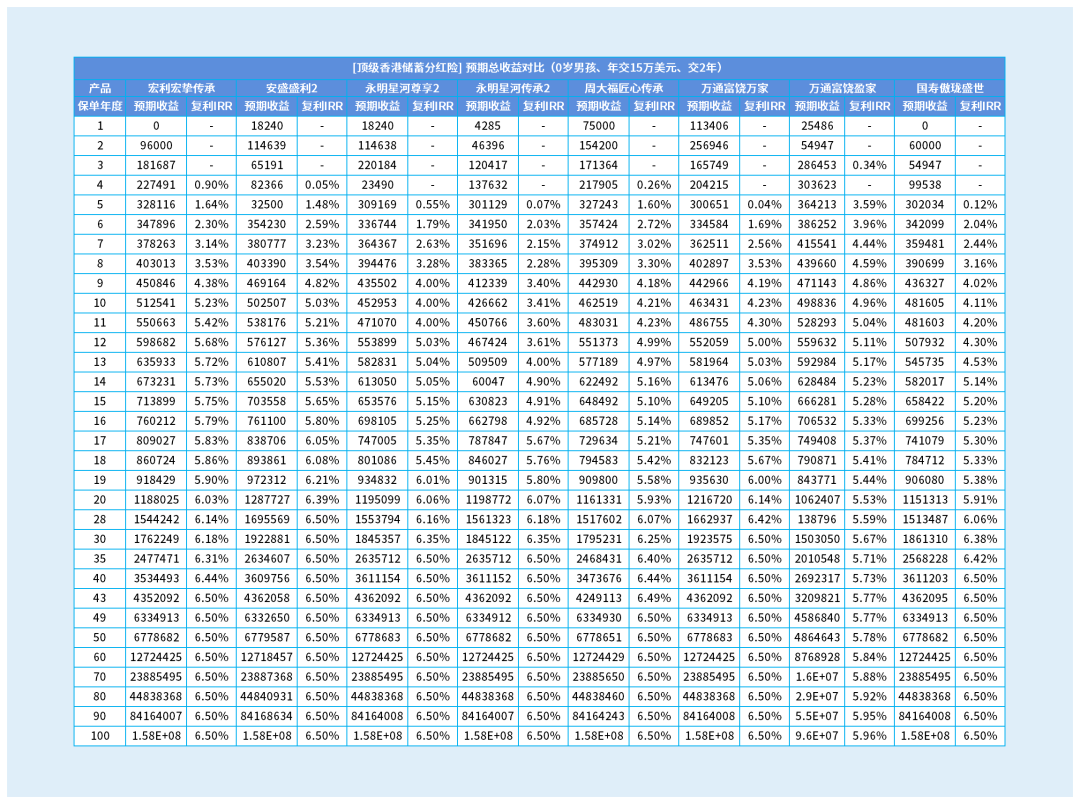Click the value 114639

tap(267, 145)
